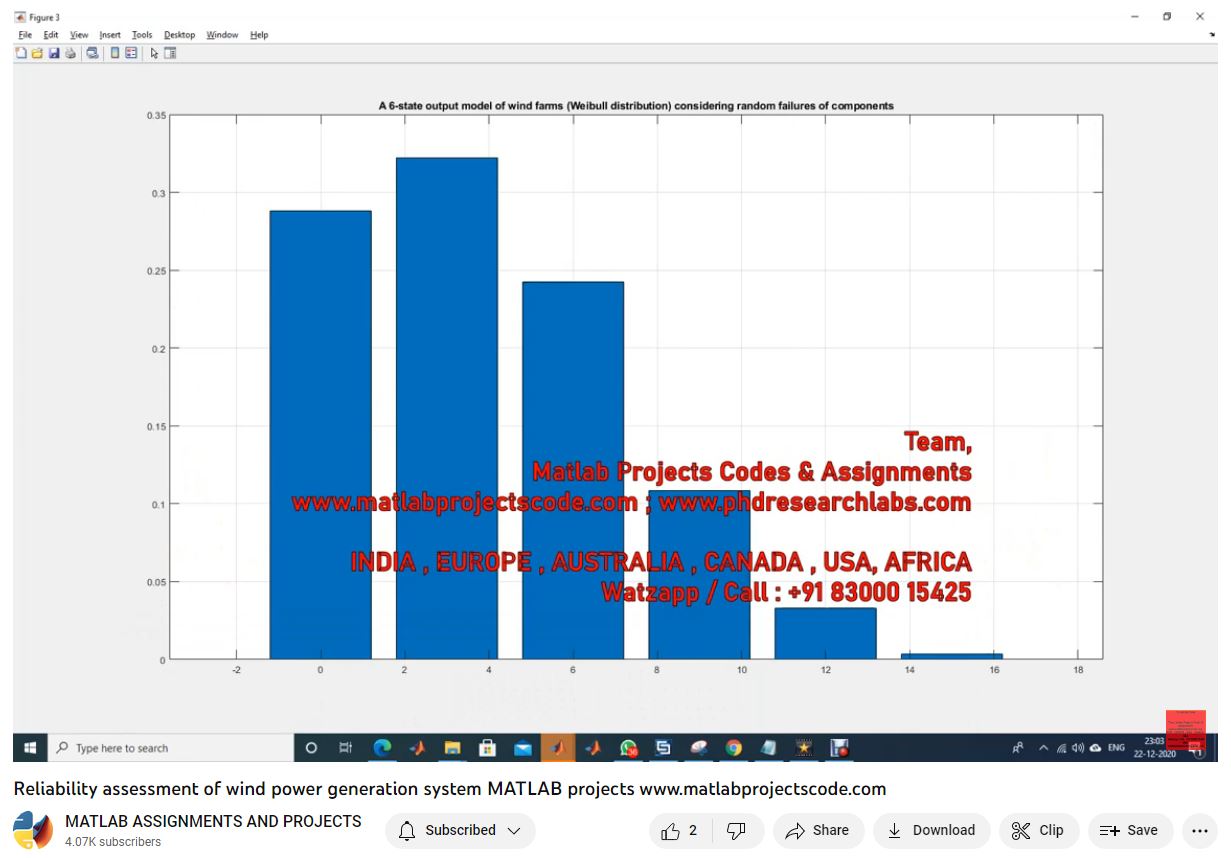The width and height of the screenshot is (1231, 858).
Task: Click the taskbar search box
Action: pyautogui.click(x=170, y=747)
